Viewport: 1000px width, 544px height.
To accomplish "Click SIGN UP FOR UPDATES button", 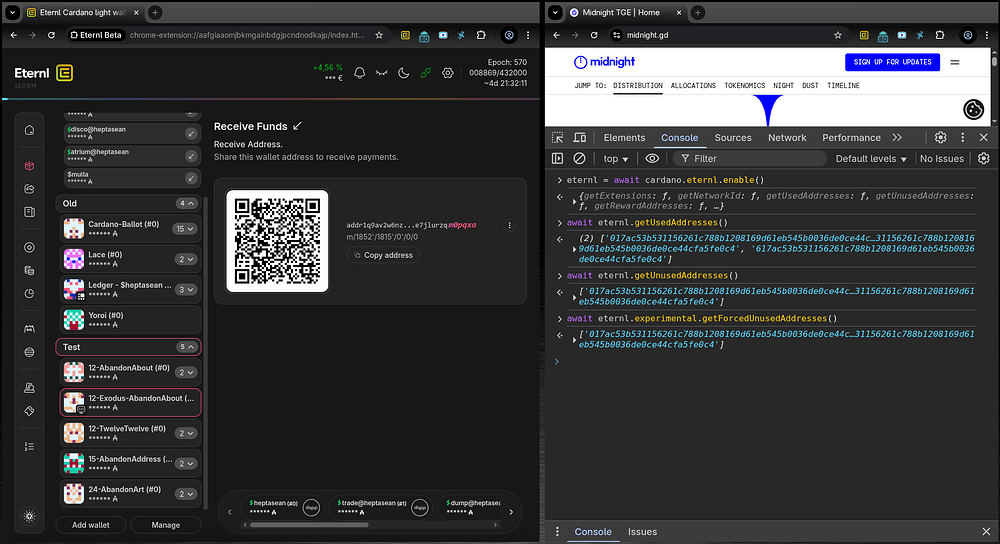I will (x=892, y=62).
